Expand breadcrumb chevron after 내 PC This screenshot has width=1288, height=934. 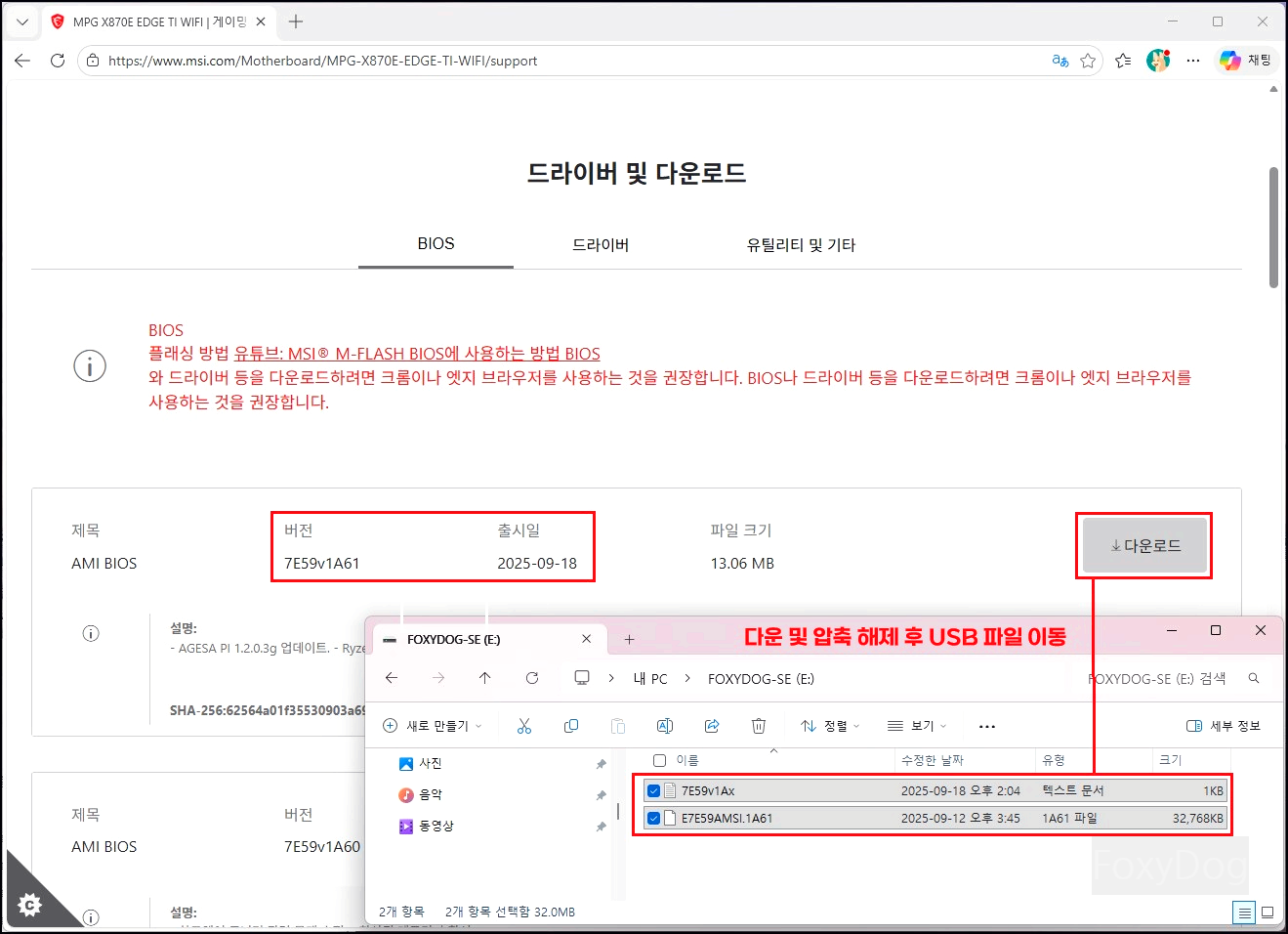[x=687, y=678]
